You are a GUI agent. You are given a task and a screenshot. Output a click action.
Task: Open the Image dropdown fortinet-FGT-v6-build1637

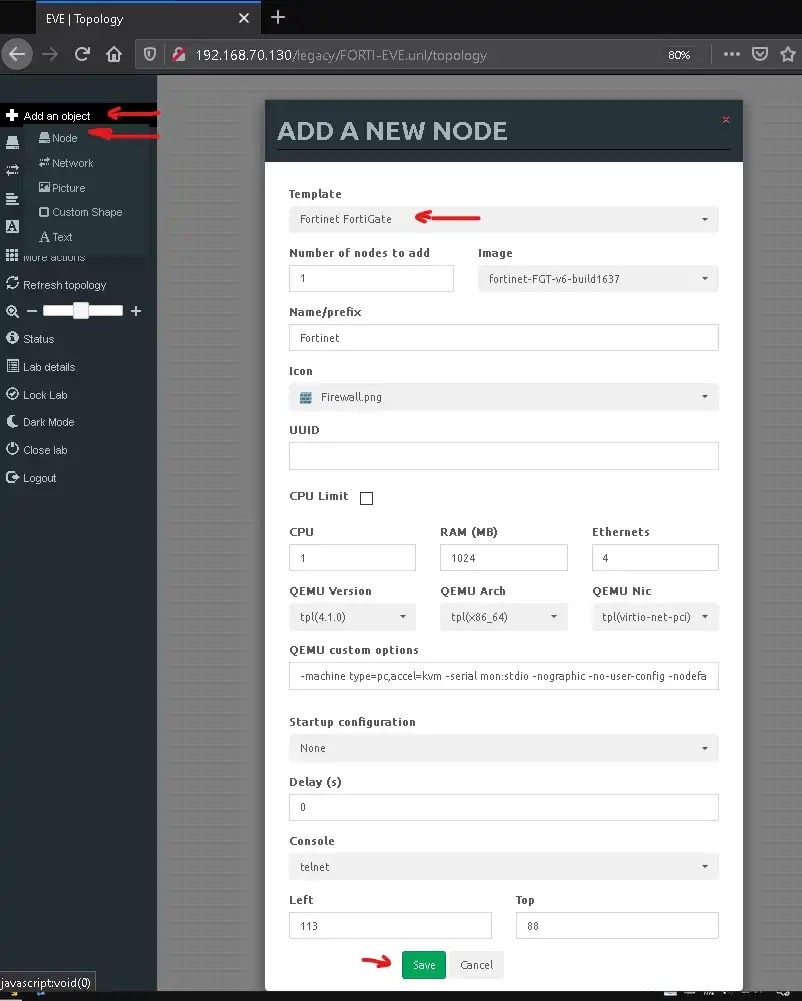coord(598,278)
